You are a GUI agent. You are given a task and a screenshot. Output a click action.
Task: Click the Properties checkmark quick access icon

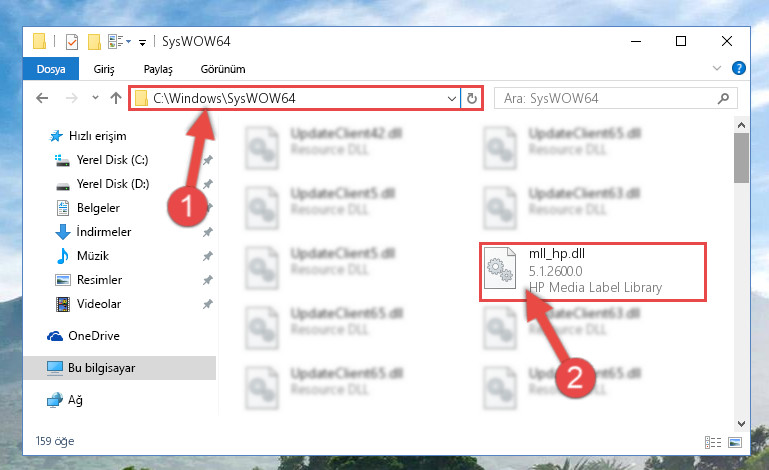(x=72, y=42)
